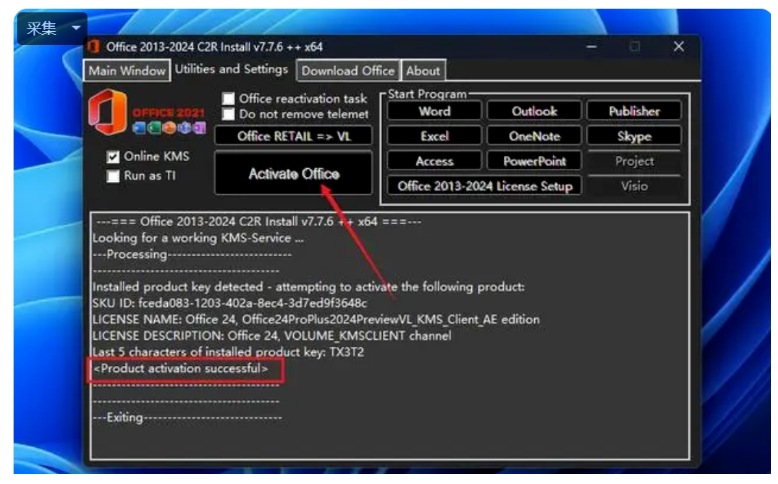The width and height of the screenshot is (778, 484).
Task: Launch Publisher from Start Program
Action: [634, 111]
